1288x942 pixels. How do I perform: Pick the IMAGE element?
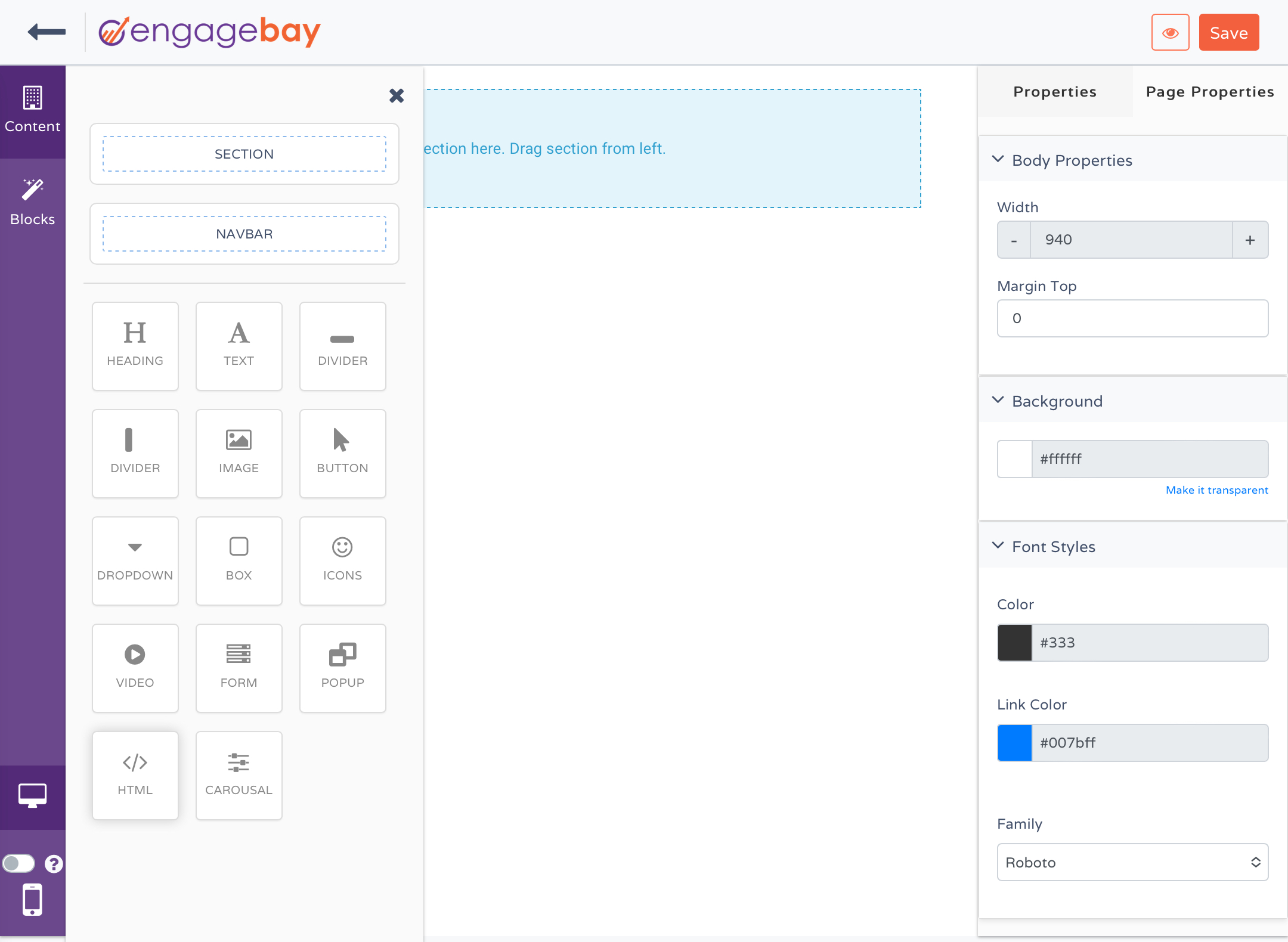coord(239,454)
